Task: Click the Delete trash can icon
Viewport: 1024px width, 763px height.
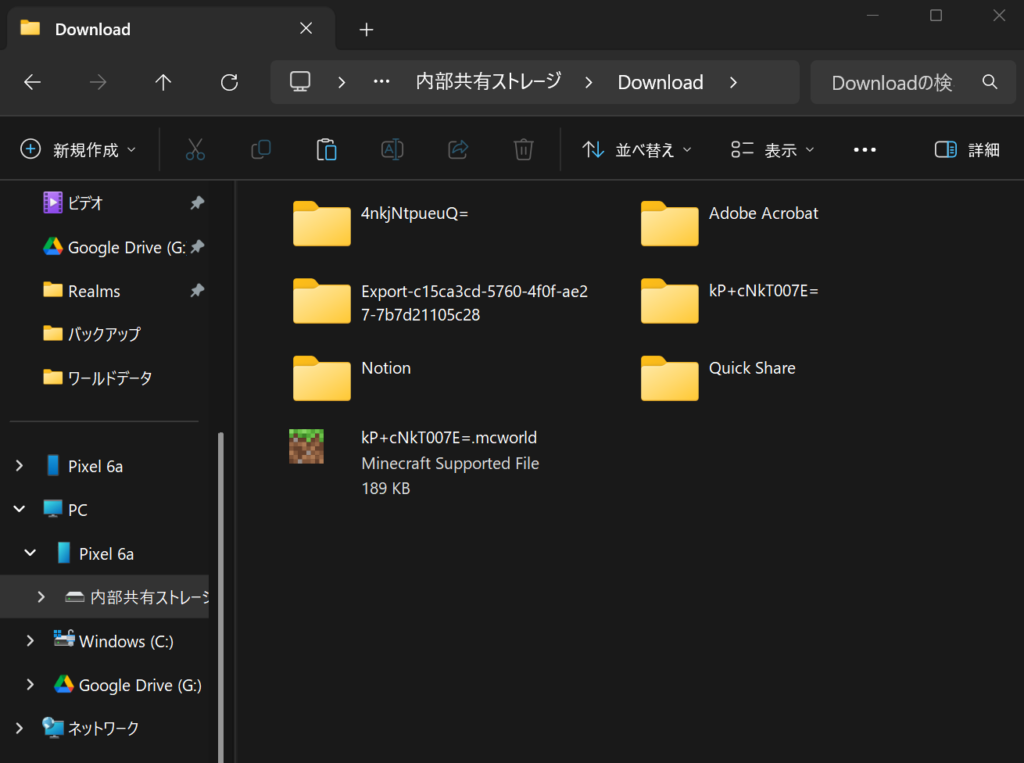Action: click(x=523, y=150)
